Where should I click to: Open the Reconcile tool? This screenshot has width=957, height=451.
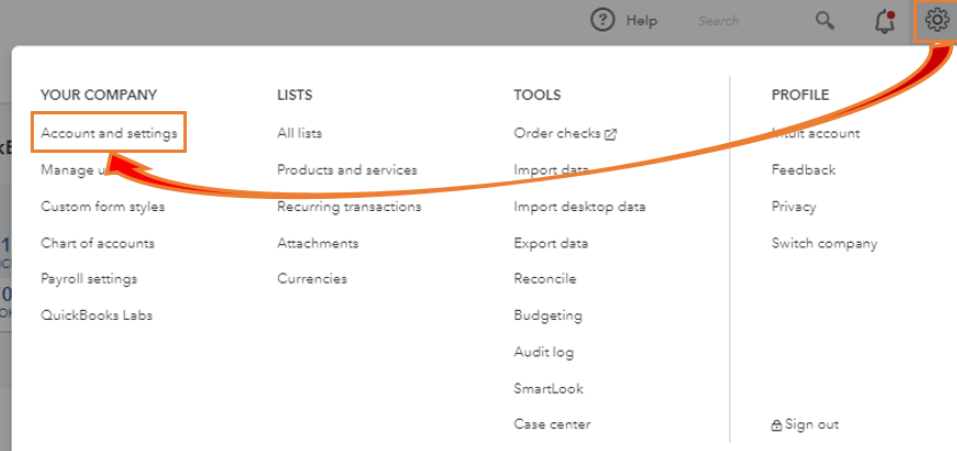tap(545, 279)
